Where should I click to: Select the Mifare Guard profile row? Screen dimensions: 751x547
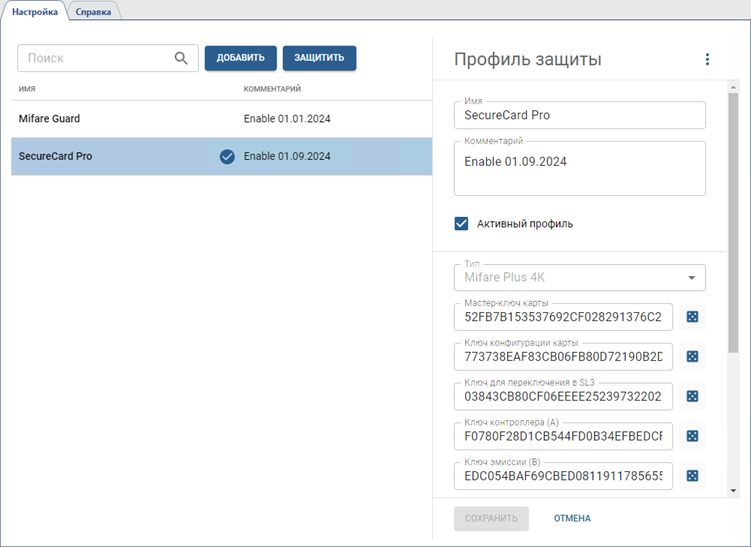coord(120,118)
